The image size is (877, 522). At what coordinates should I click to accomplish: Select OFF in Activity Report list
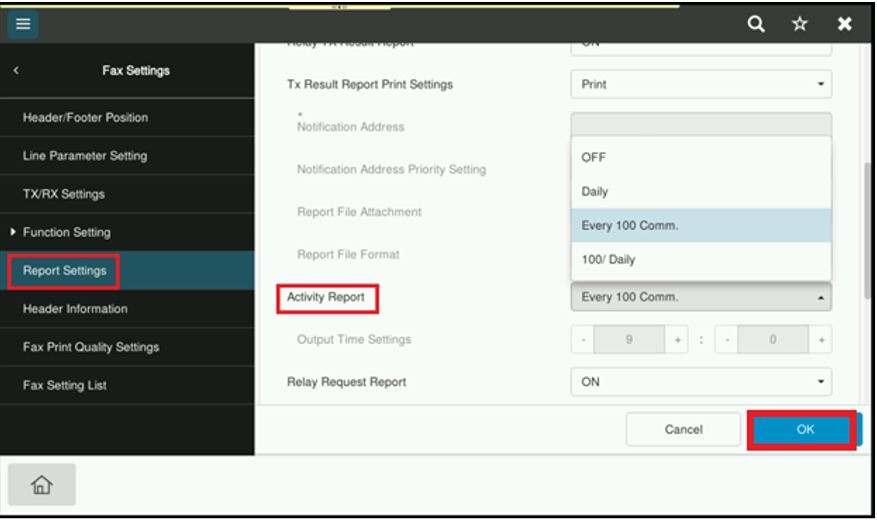pyautogui.click(x=700, y=157)
